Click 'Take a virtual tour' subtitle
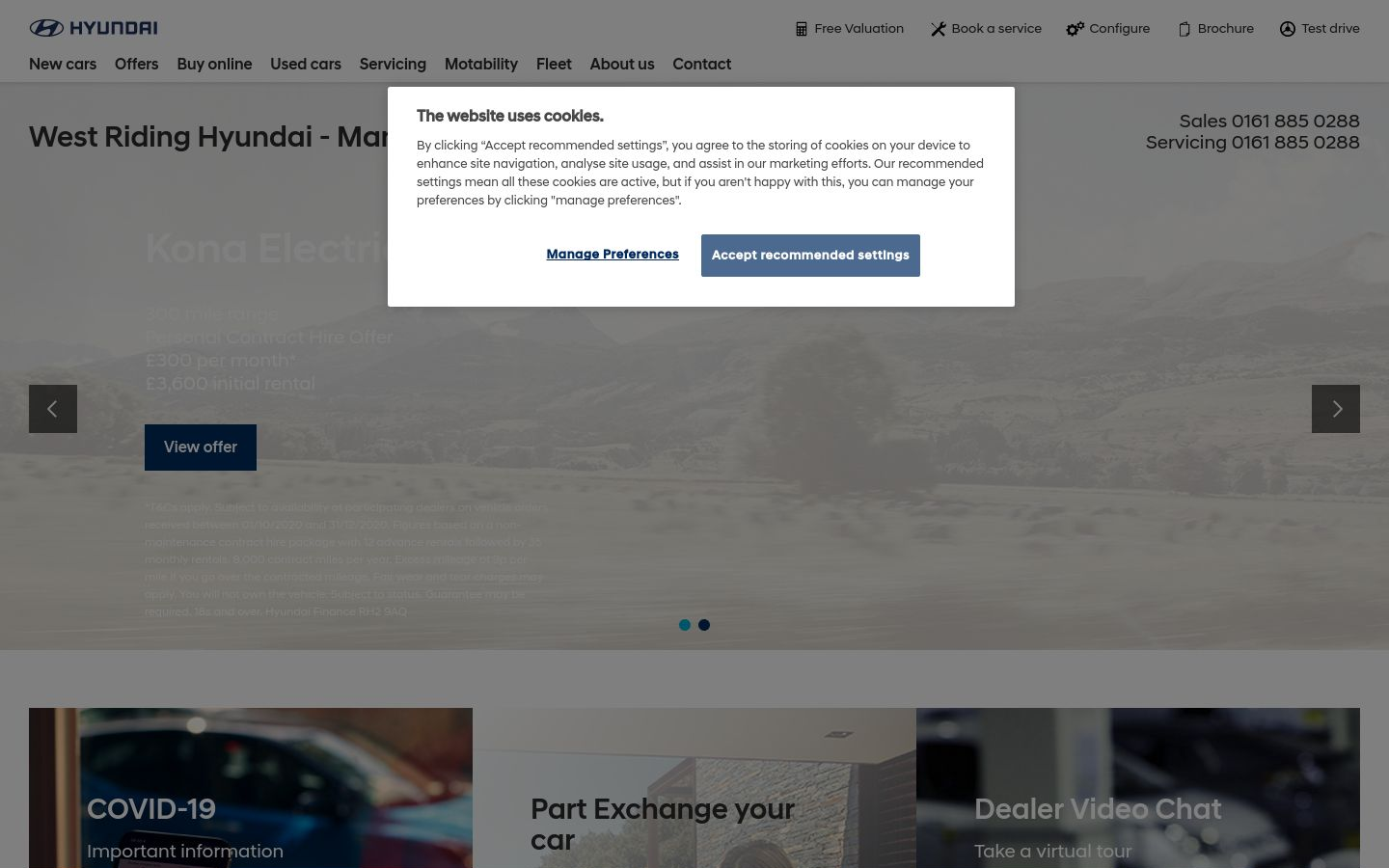Screen dimensions: 1389x868 (x=1053, y=852)
